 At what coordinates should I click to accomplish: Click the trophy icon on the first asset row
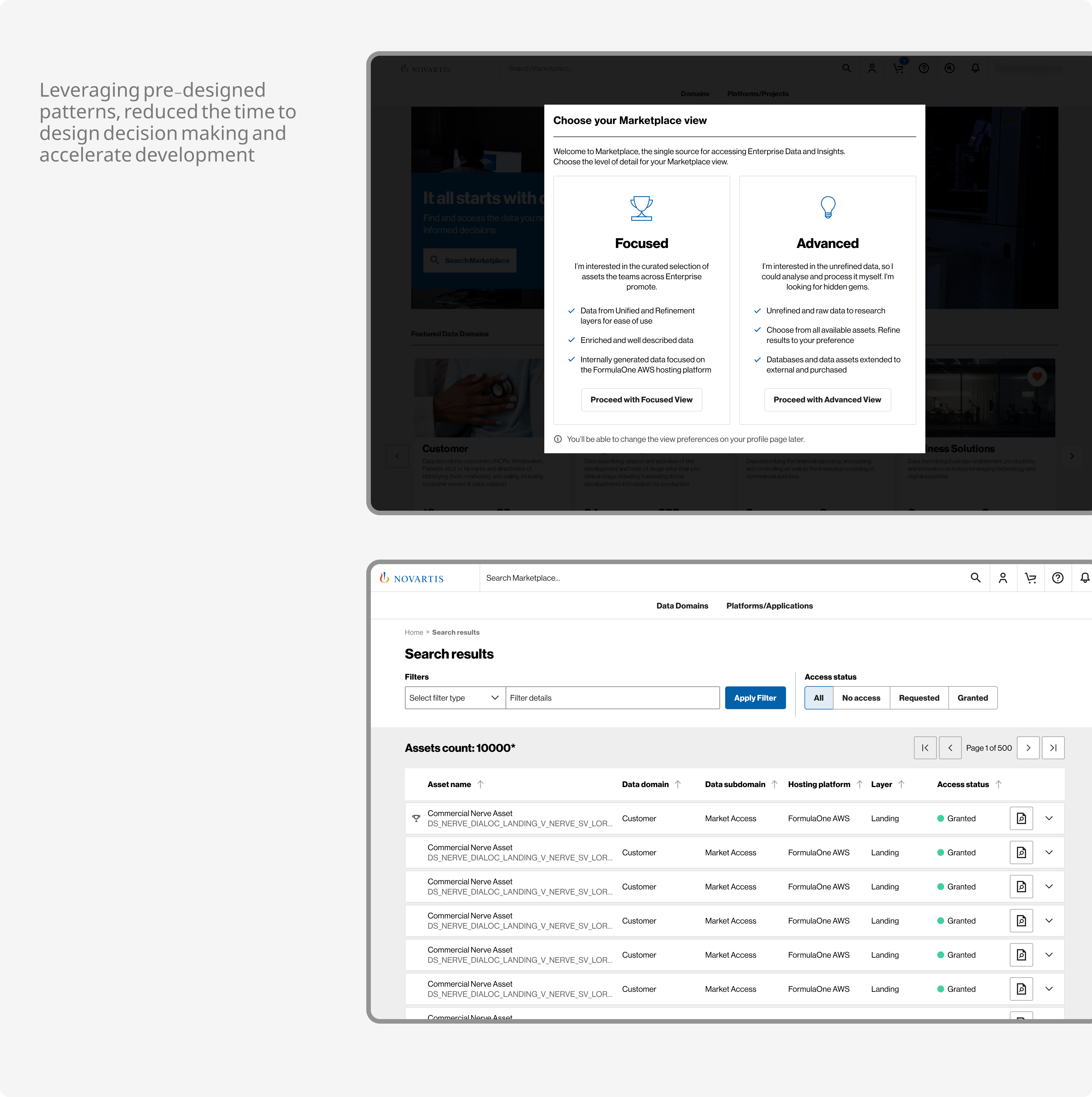416,818
